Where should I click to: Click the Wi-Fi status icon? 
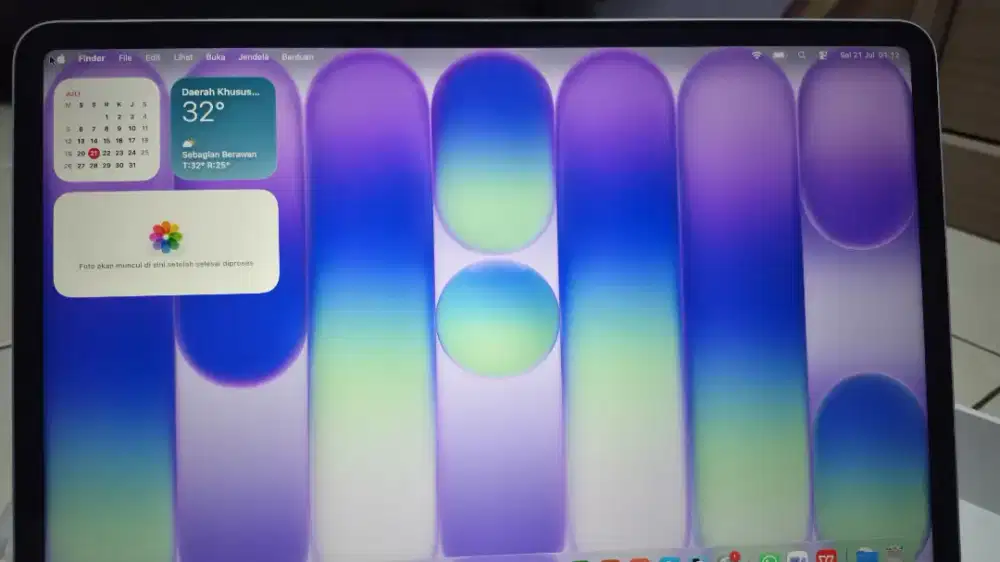click(756, 55)
